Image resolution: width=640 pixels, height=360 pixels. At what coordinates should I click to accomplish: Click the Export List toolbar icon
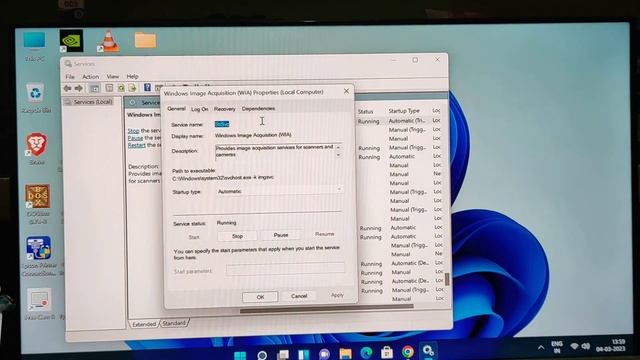(x=132, y=88)
